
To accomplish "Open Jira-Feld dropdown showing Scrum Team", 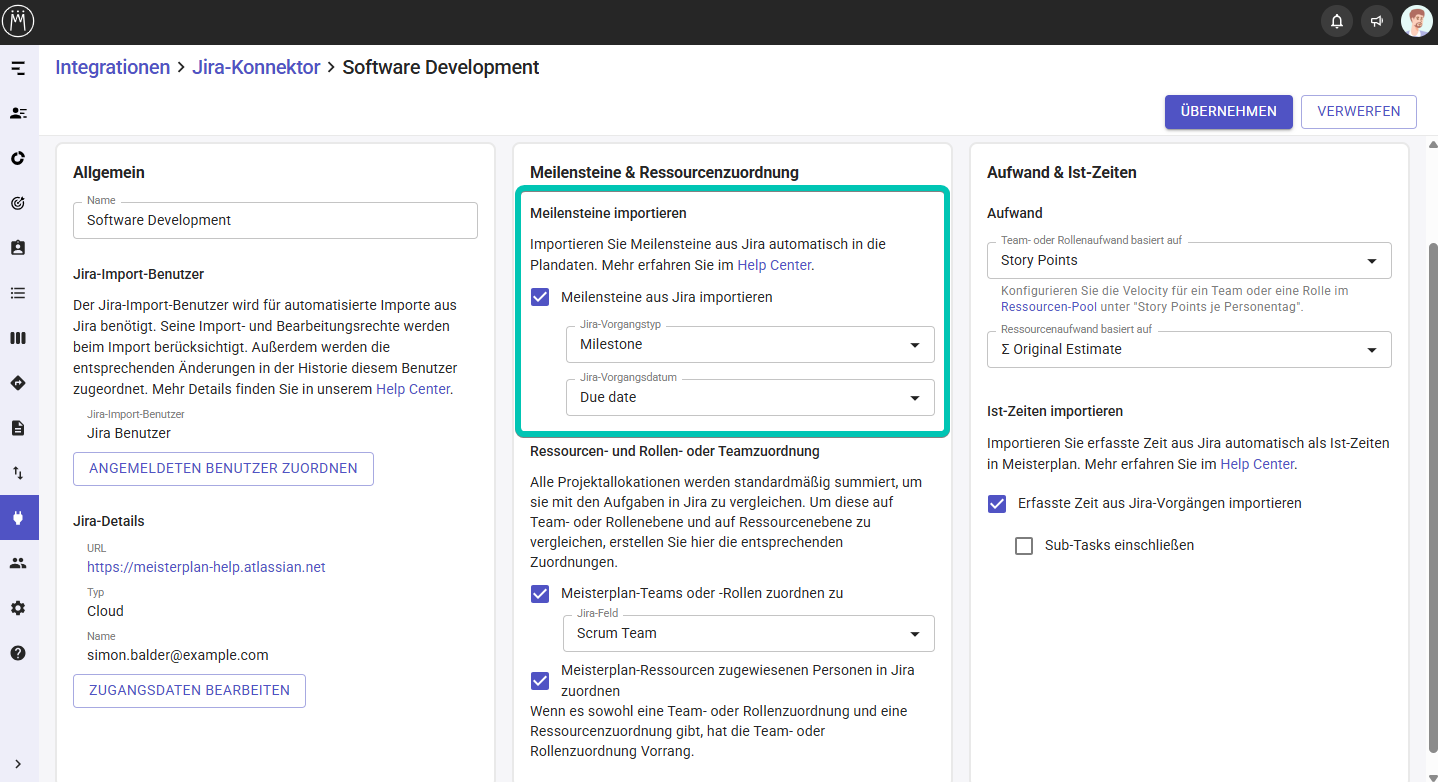I will point(750,633).
